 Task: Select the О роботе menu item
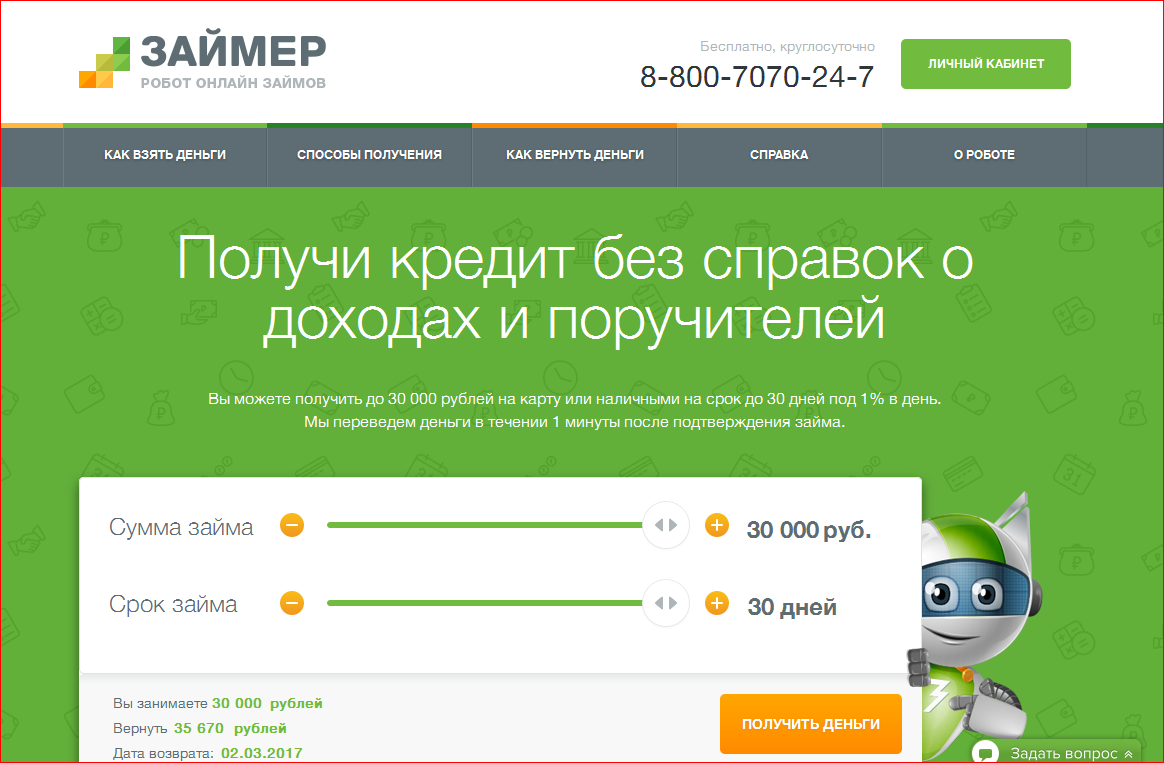984,155
